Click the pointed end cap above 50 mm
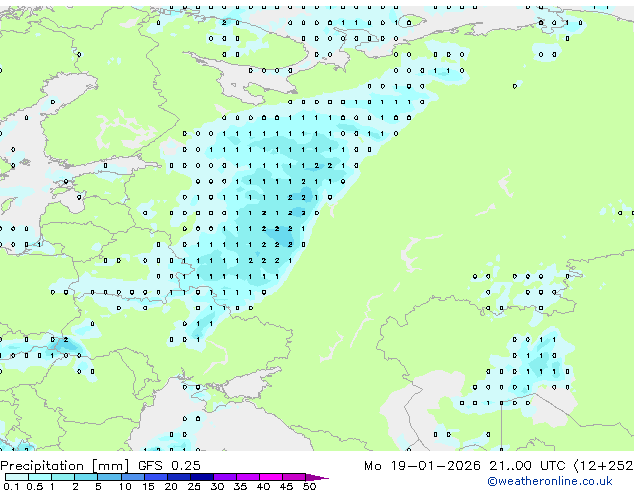 [317, 477]
